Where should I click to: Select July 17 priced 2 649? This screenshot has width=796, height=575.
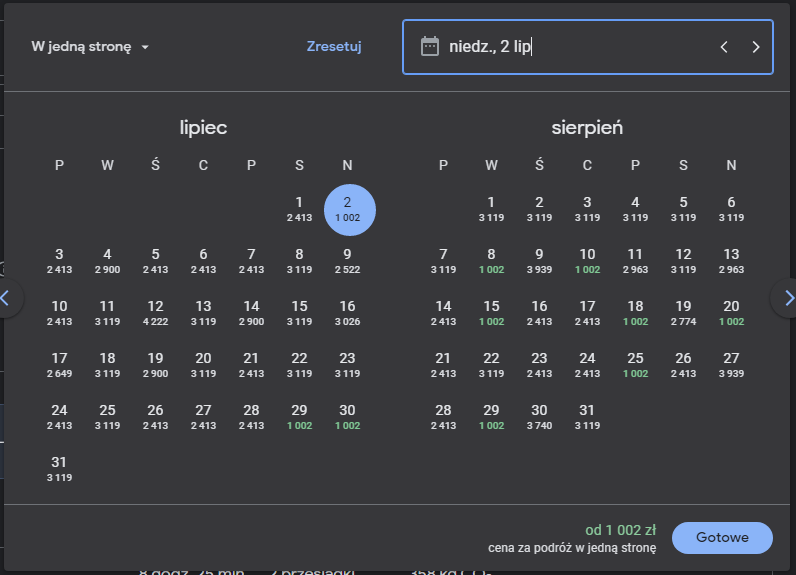pyautogui.click(x=59, y=365)
